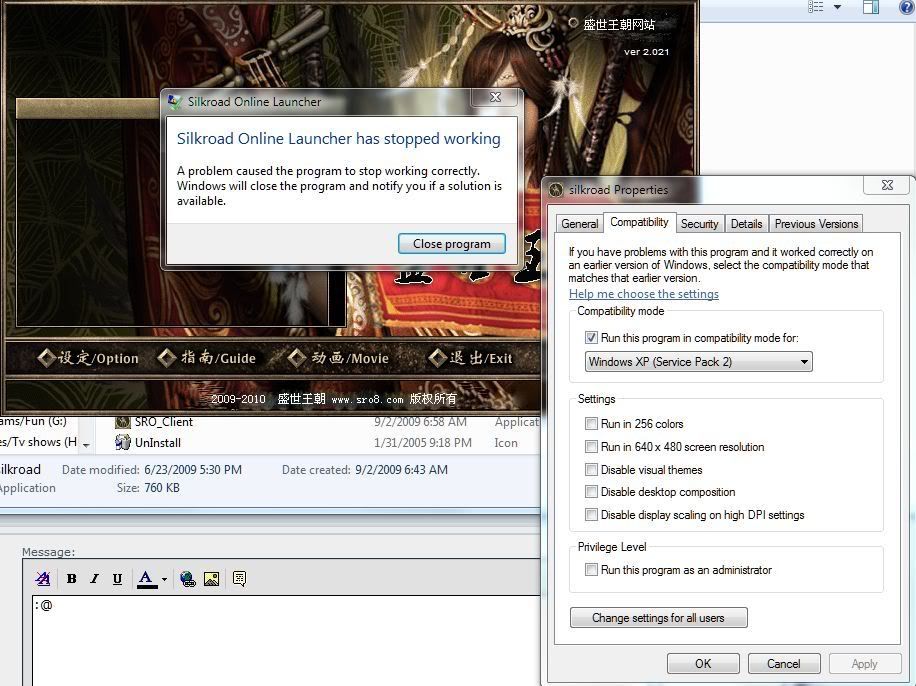Click 退出/Exit in the launcher

click(470, 358)
